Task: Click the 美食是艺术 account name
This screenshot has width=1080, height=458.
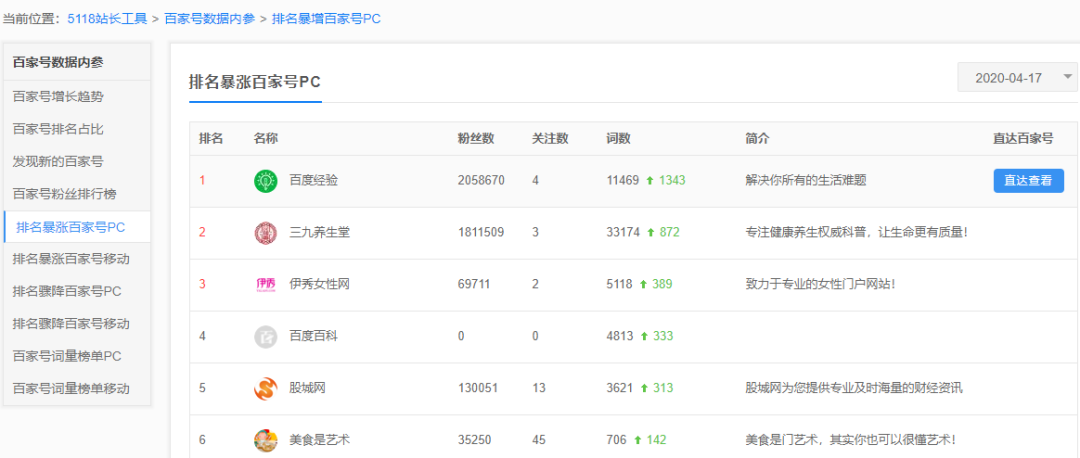Action: (x=320, y=439)
